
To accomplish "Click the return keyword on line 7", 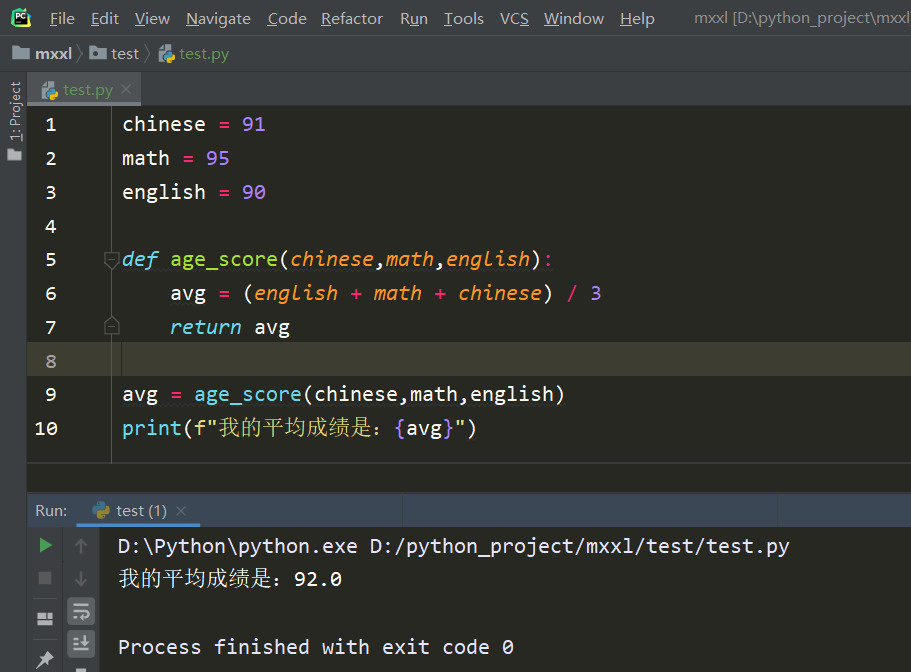I will coord(206,327).
